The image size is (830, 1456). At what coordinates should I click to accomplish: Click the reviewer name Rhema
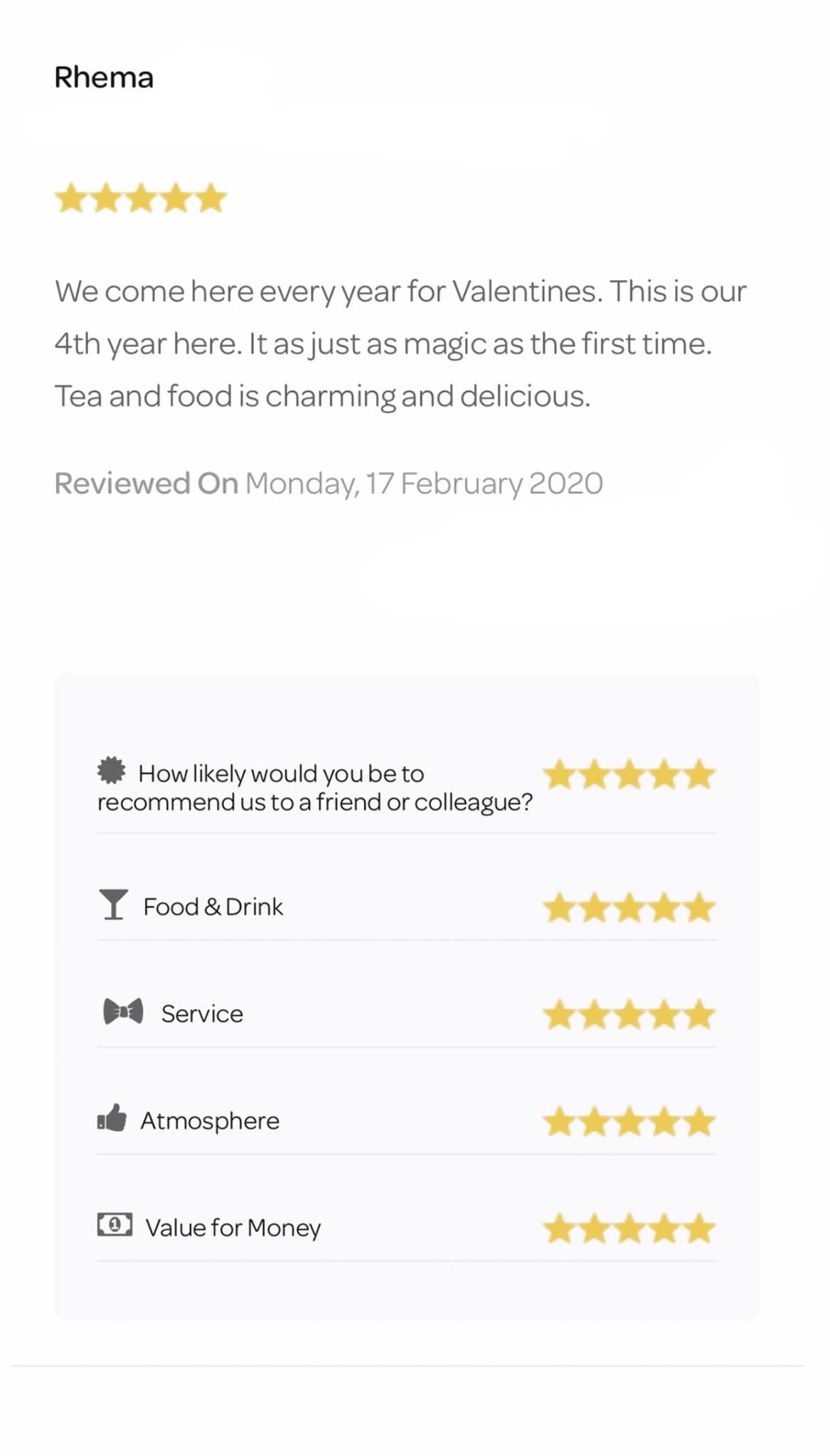click(104, 77)
